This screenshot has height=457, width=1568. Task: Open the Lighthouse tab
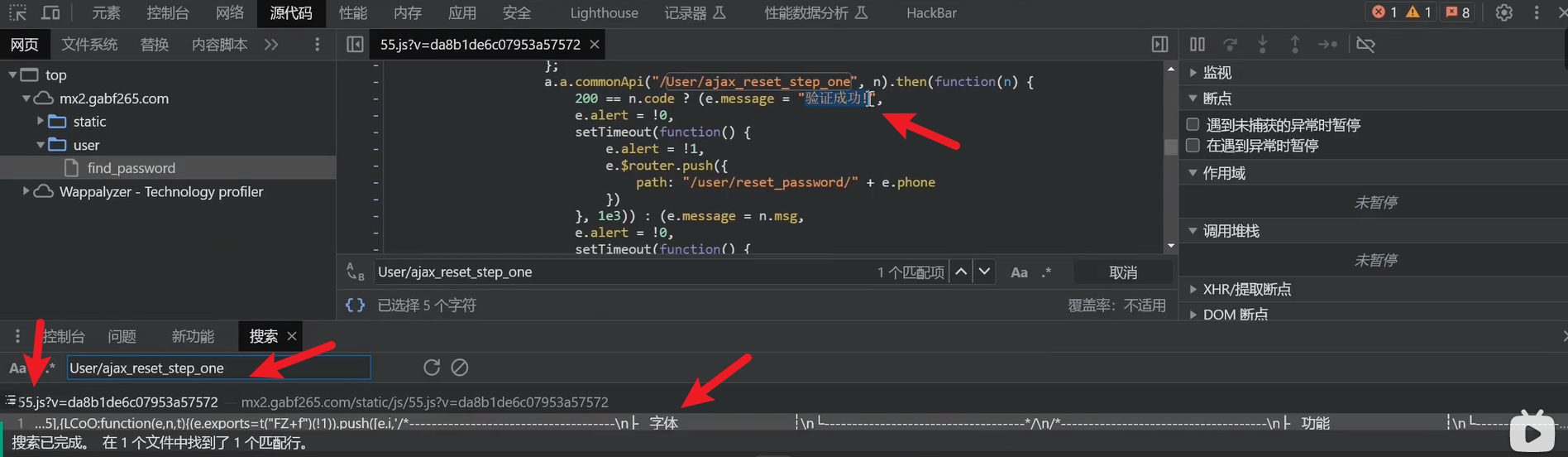[x=604, y=12]
